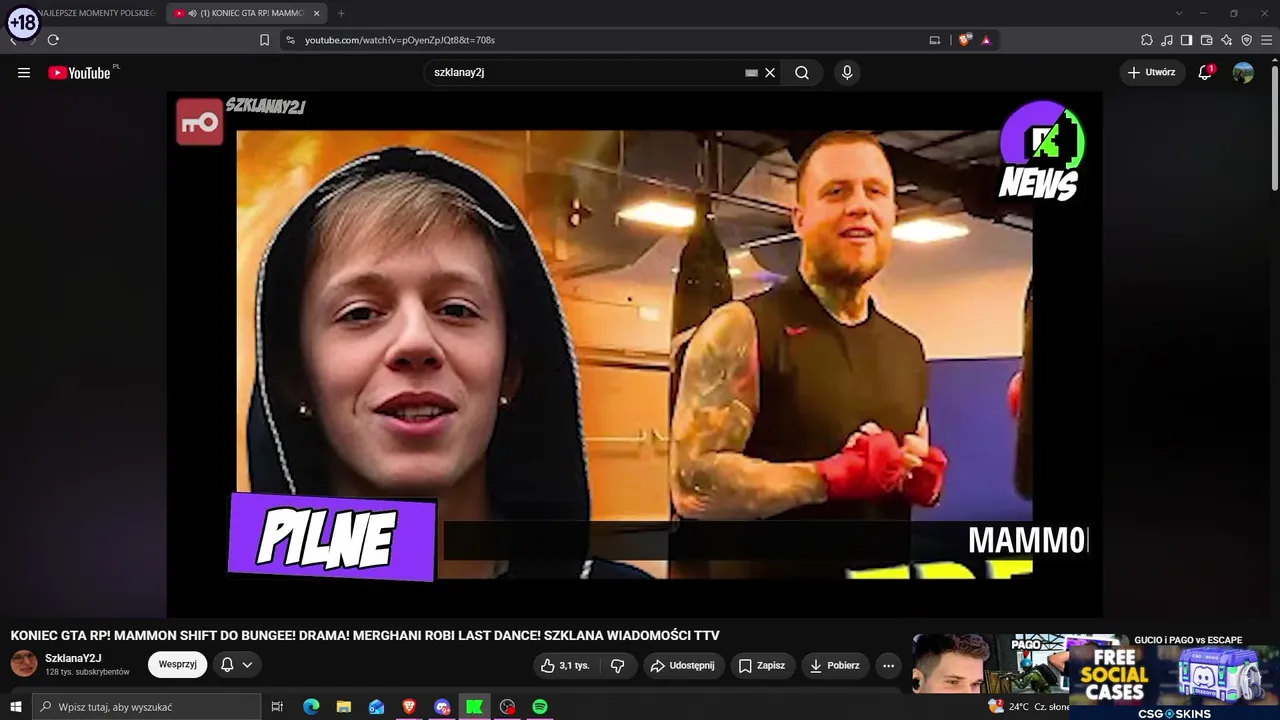Screen dimensions: 1280x720
Task: Click the 128 tys. subskrybentów text
Action: [x=88, y=672]
